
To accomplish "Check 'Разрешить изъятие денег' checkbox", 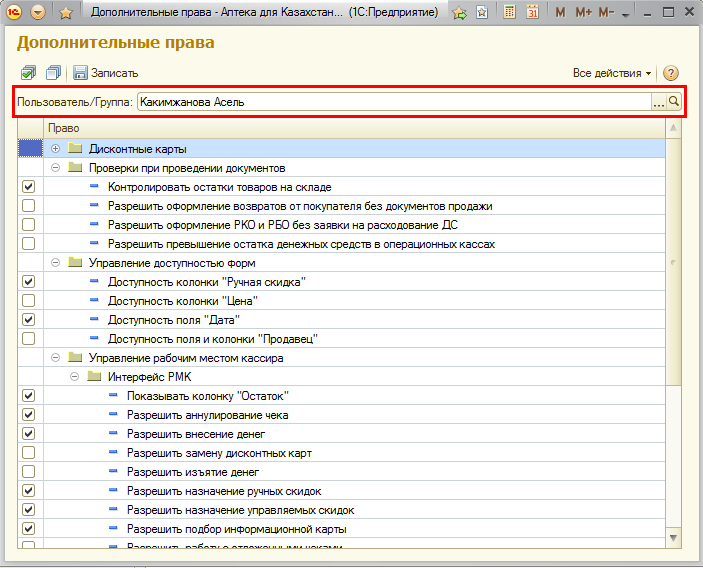I will [x=28, y=472].
